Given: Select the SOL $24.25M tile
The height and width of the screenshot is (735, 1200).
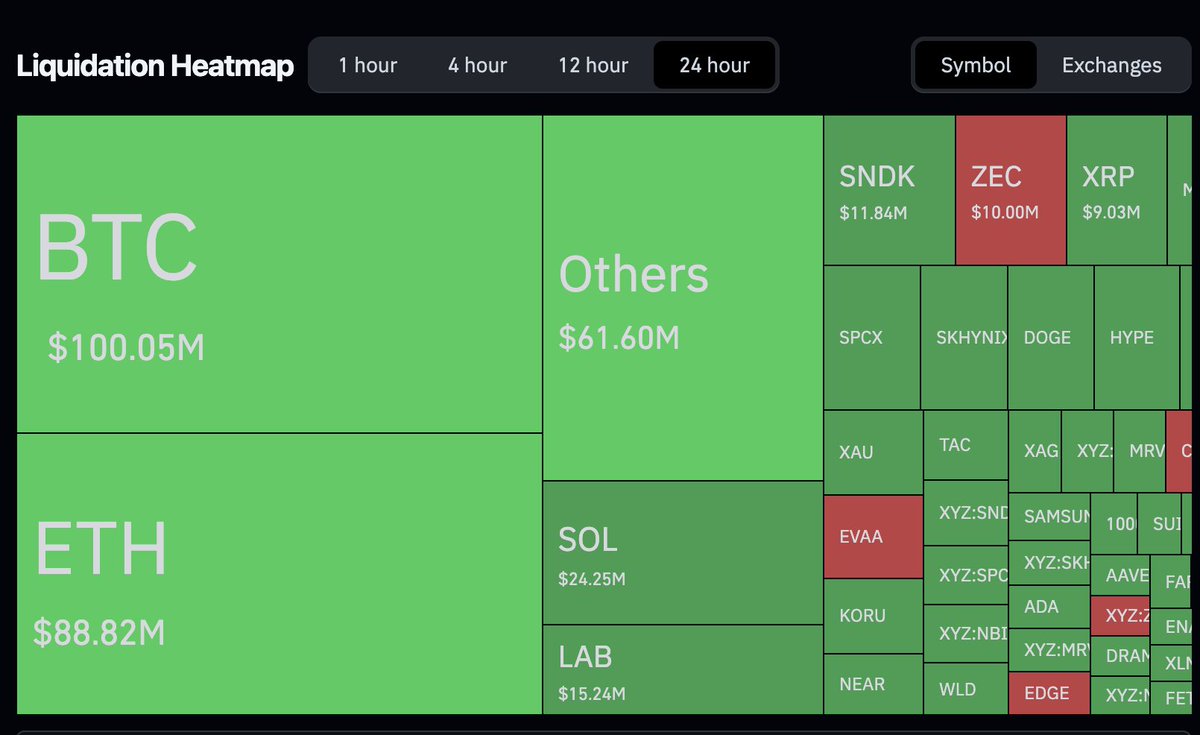Looking at the screenshot, I should click(683, 553).
